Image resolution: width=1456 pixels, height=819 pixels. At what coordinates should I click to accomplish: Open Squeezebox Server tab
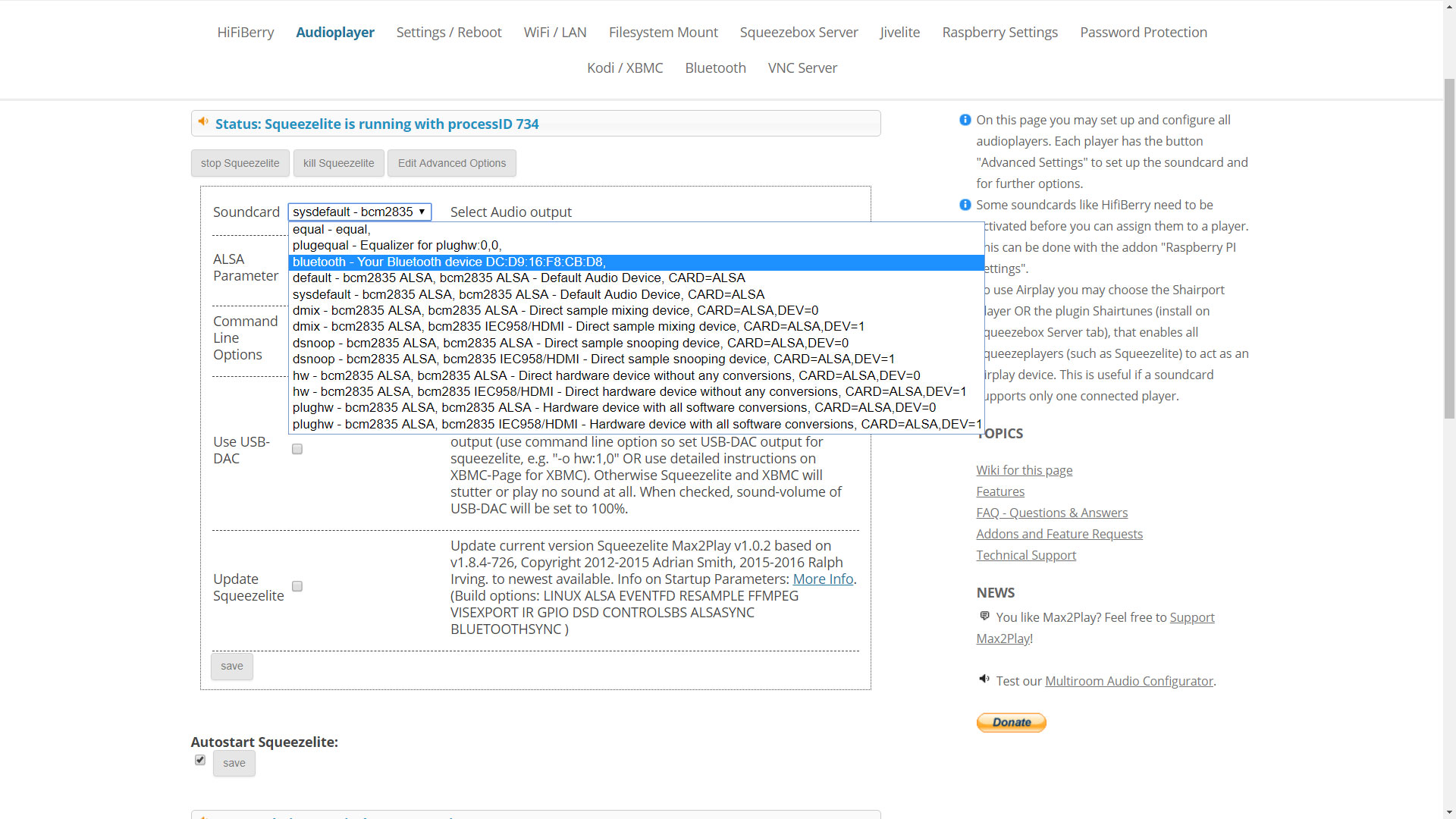(799, 33)
